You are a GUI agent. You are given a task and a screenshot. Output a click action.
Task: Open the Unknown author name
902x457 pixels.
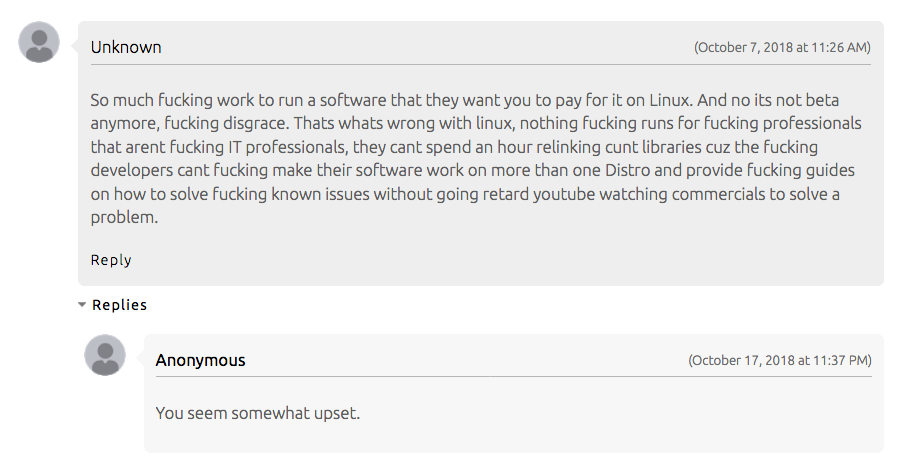click(x=126, y=47)
